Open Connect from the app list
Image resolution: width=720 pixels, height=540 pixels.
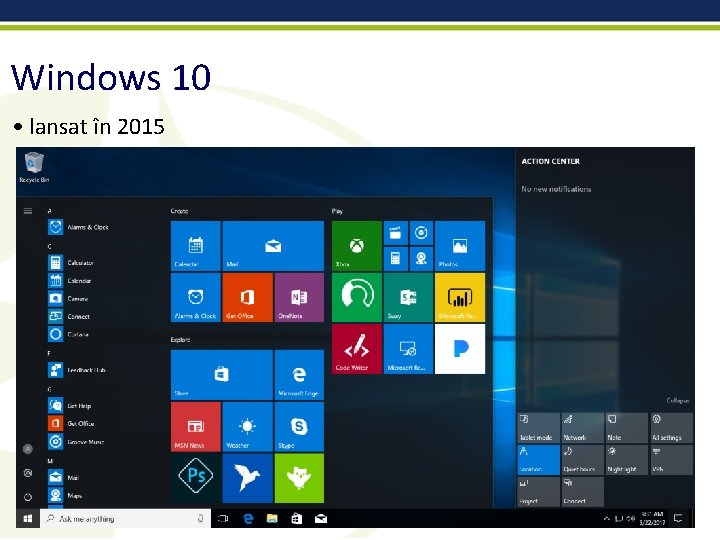[69, 316]
